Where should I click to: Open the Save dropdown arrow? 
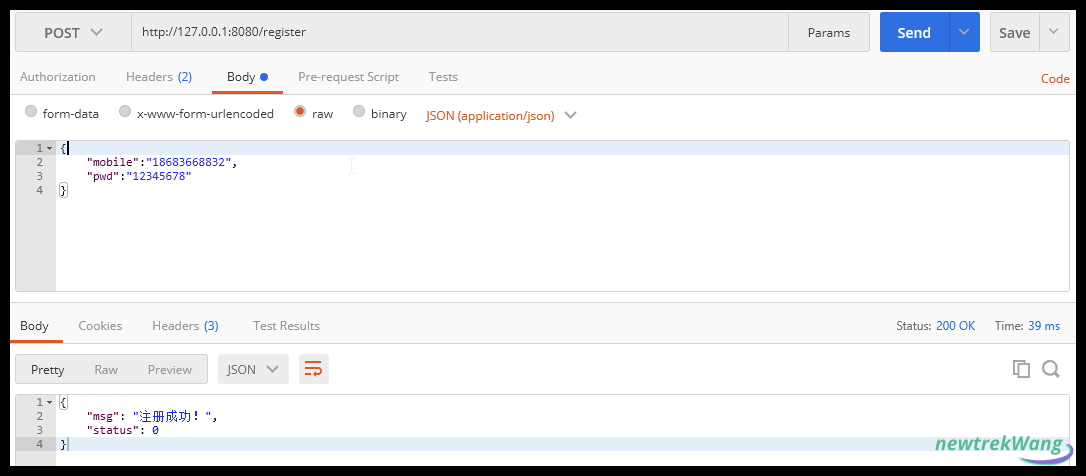click(x=1054, y=33)
